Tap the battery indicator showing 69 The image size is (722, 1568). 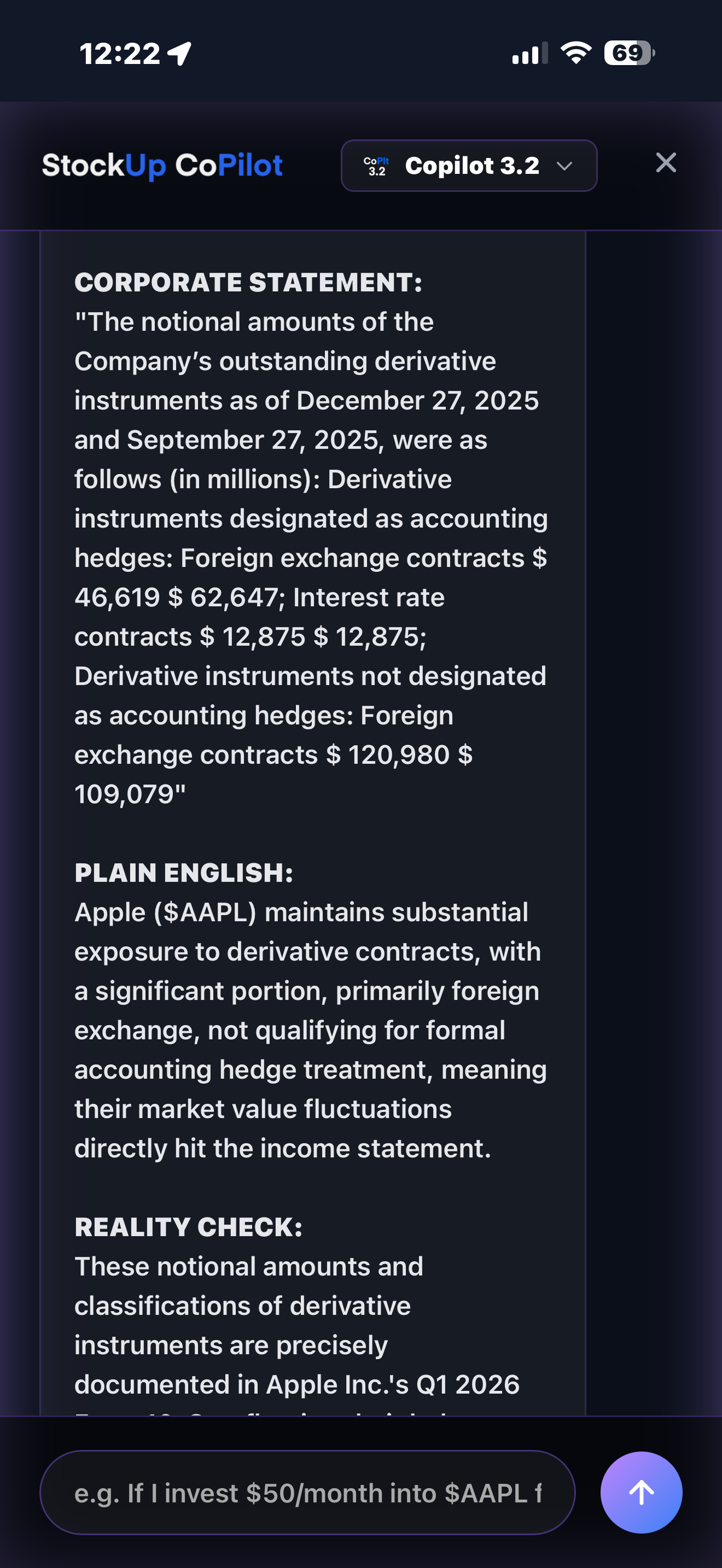tap(626, 54)
